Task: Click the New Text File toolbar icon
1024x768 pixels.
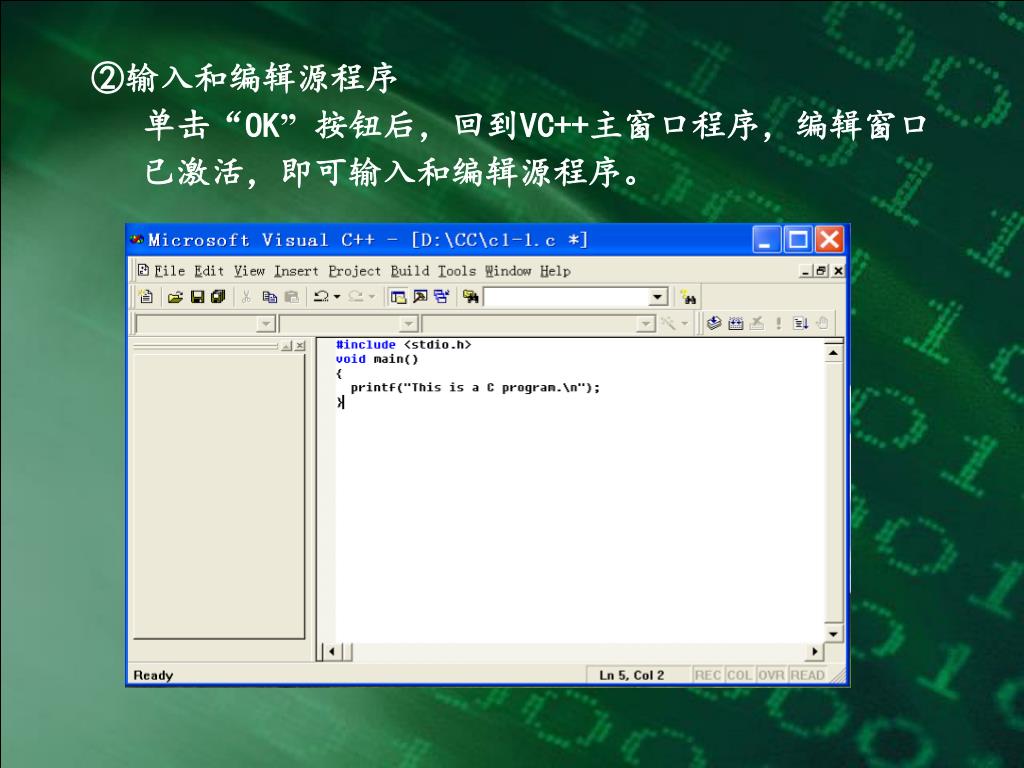Action: [146, 296]
